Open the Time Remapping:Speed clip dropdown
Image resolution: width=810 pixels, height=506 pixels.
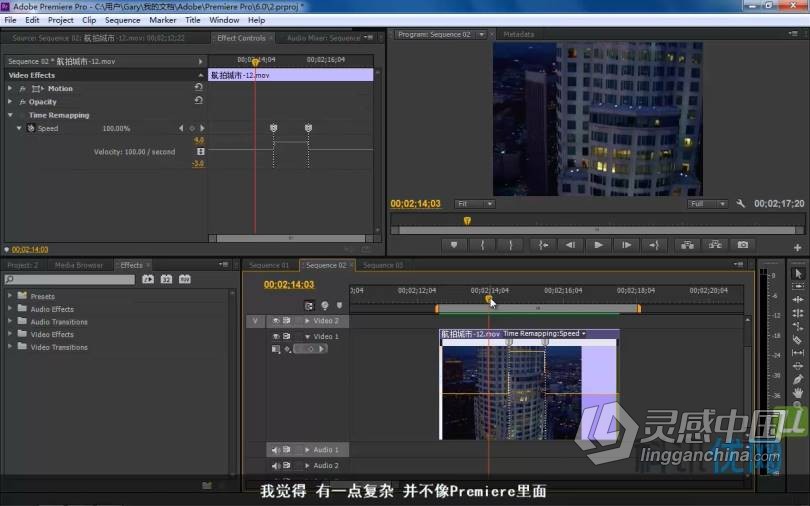click(x=584, y=334)
